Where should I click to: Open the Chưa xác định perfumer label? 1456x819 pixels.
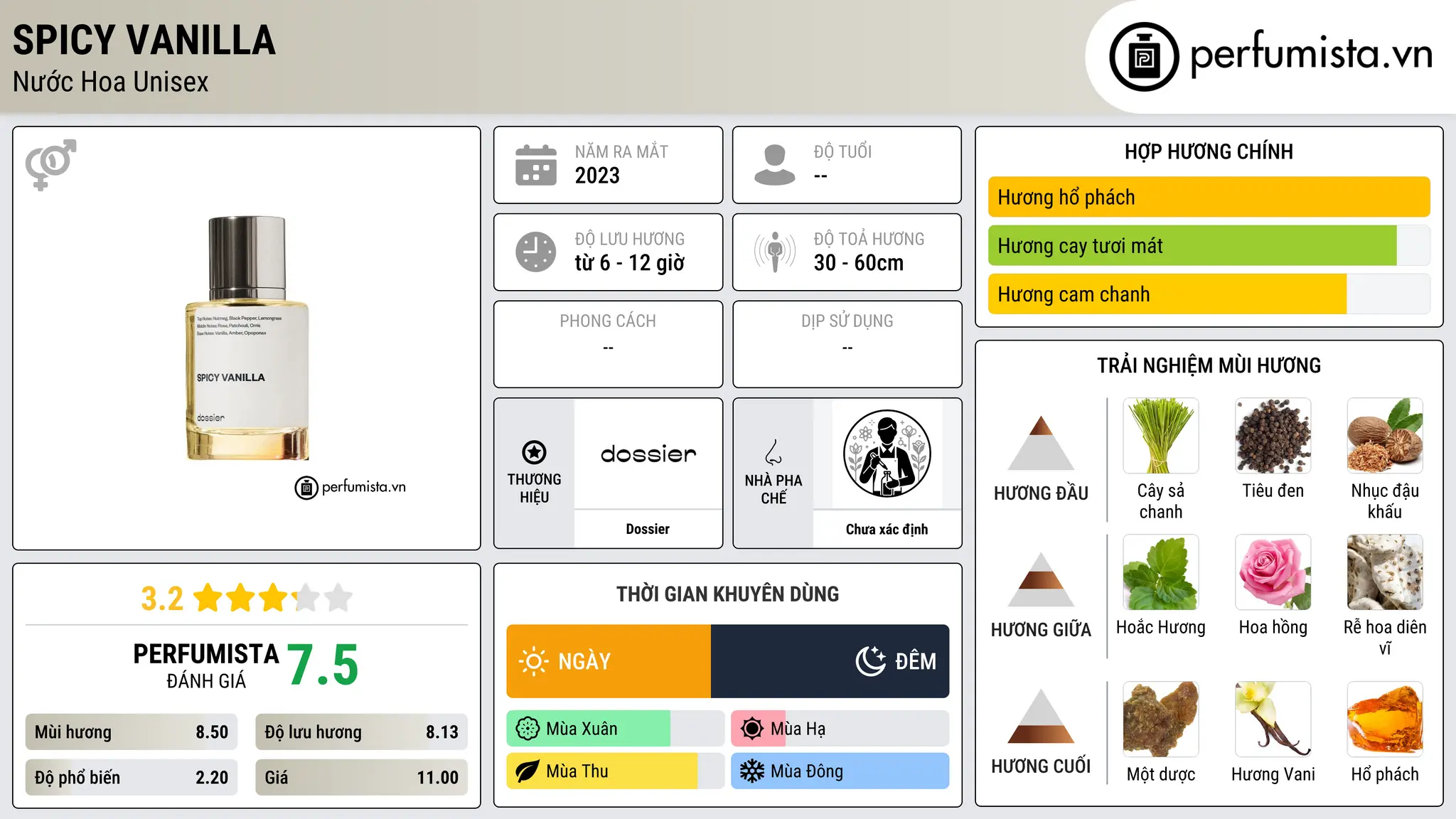coord(887,529)
